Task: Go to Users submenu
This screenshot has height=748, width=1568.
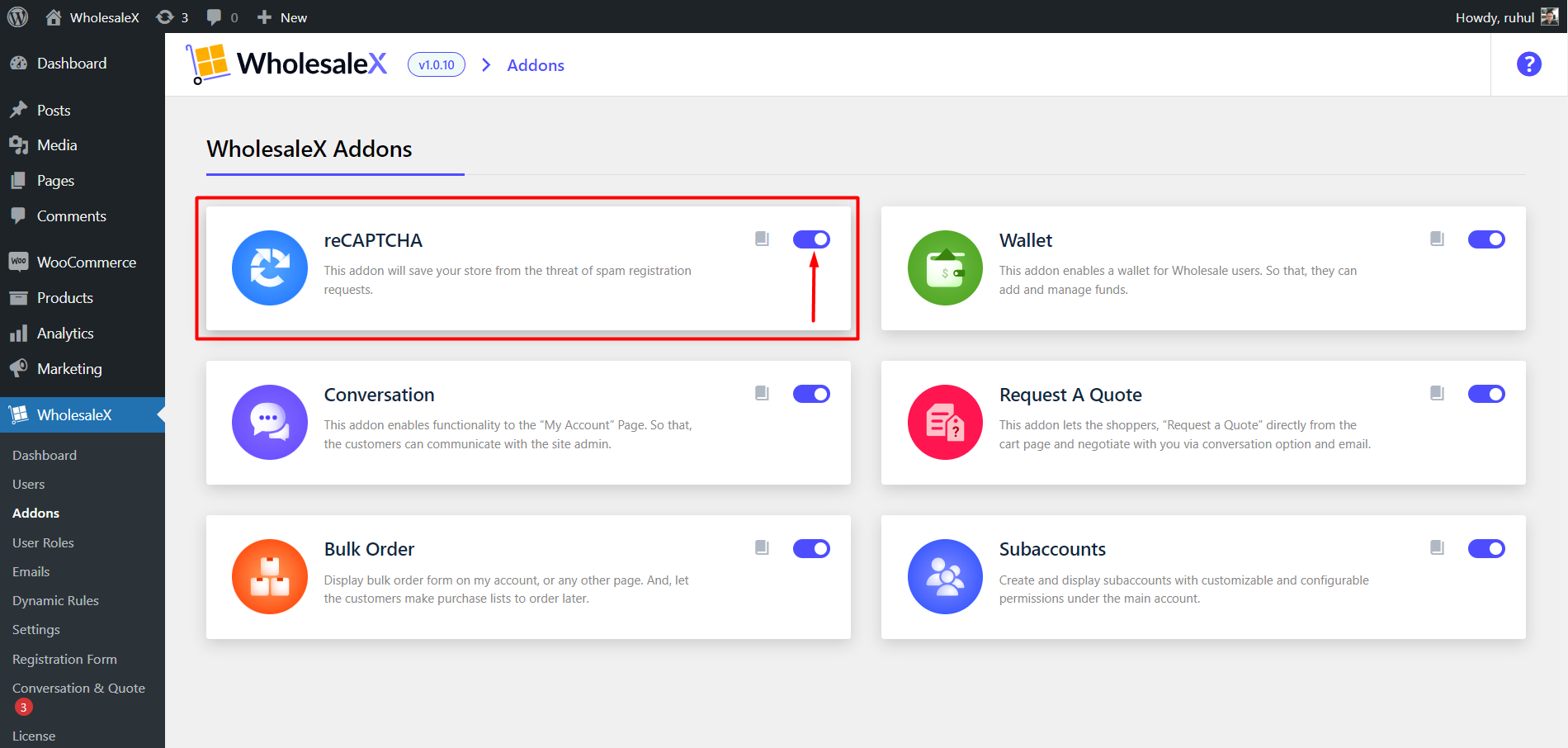Action: pos(29,484)
